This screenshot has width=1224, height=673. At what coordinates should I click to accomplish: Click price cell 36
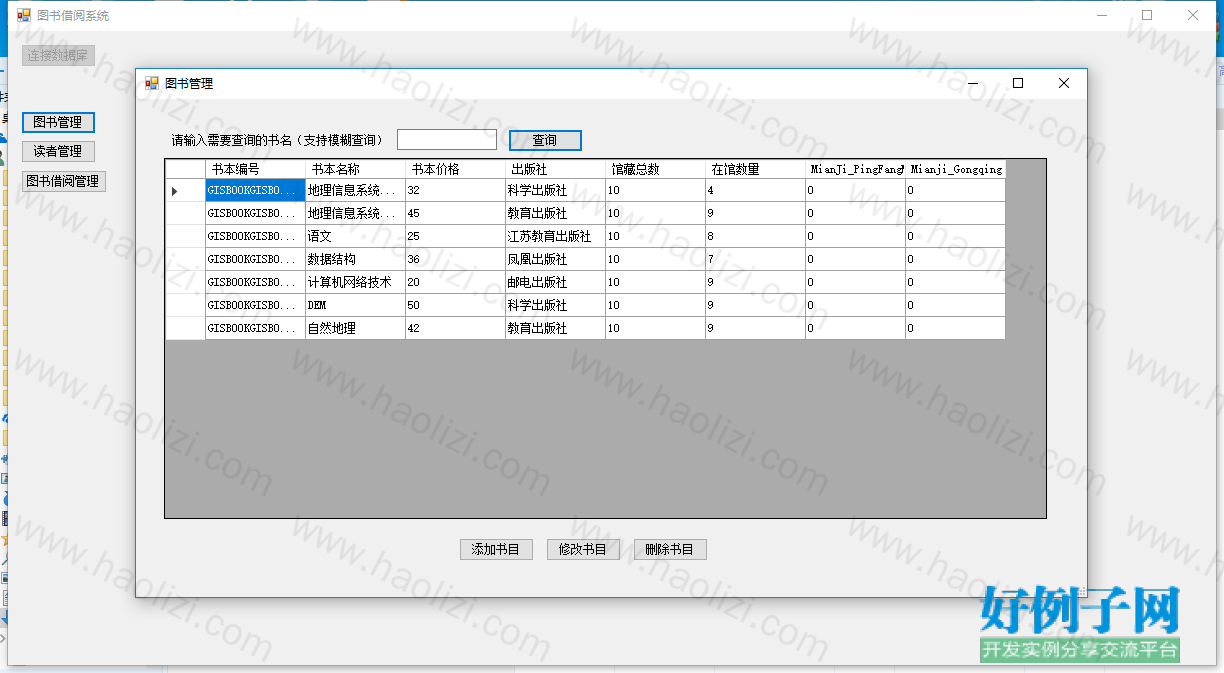455,259
